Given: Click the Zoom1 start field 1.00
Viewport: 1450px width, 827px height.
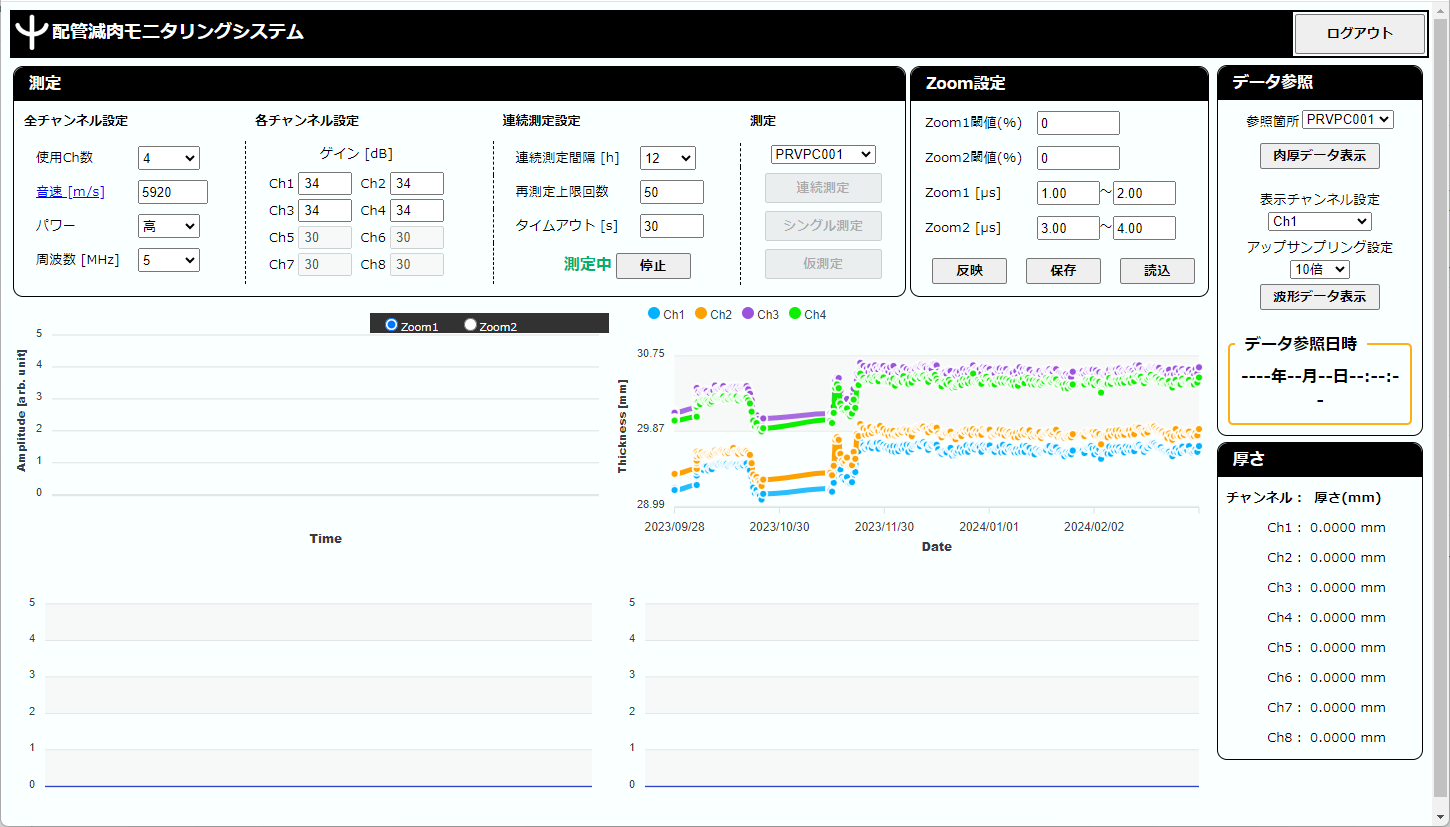Looking at the screenshot, I should tap(1068, 193).
